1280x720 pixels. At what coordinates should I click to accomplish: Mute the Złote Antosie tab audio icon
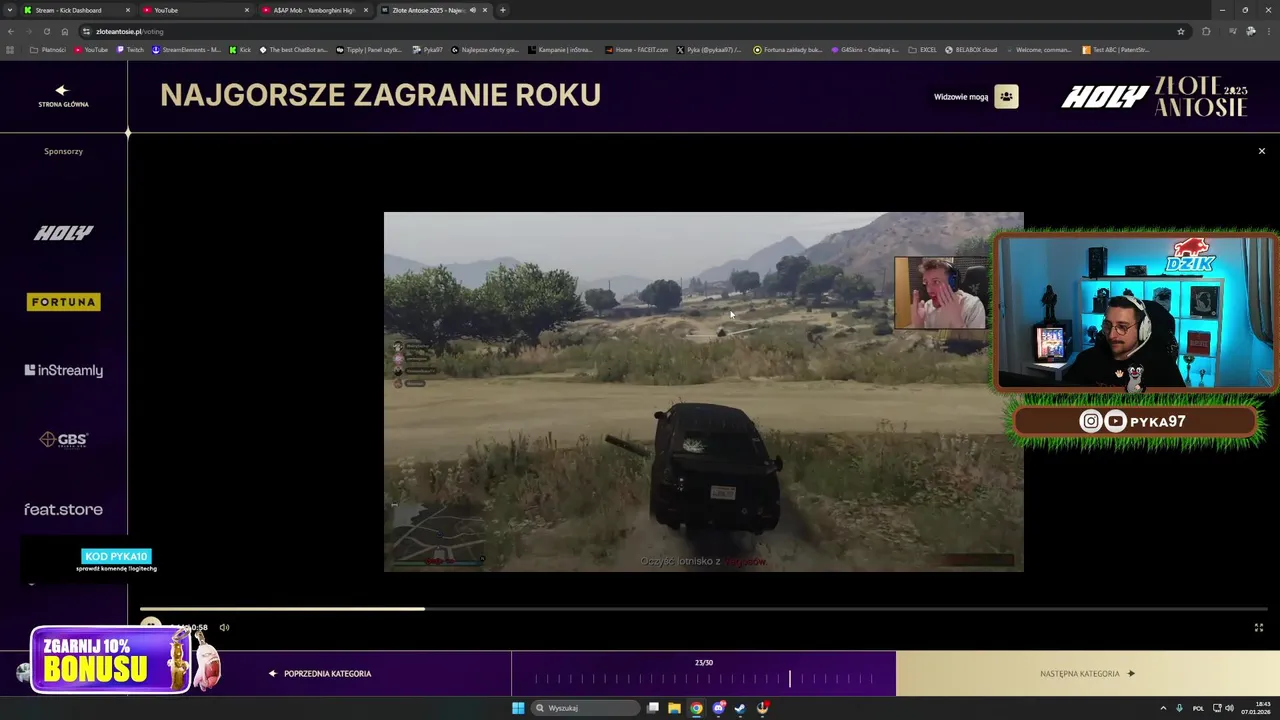click(472, 10)
